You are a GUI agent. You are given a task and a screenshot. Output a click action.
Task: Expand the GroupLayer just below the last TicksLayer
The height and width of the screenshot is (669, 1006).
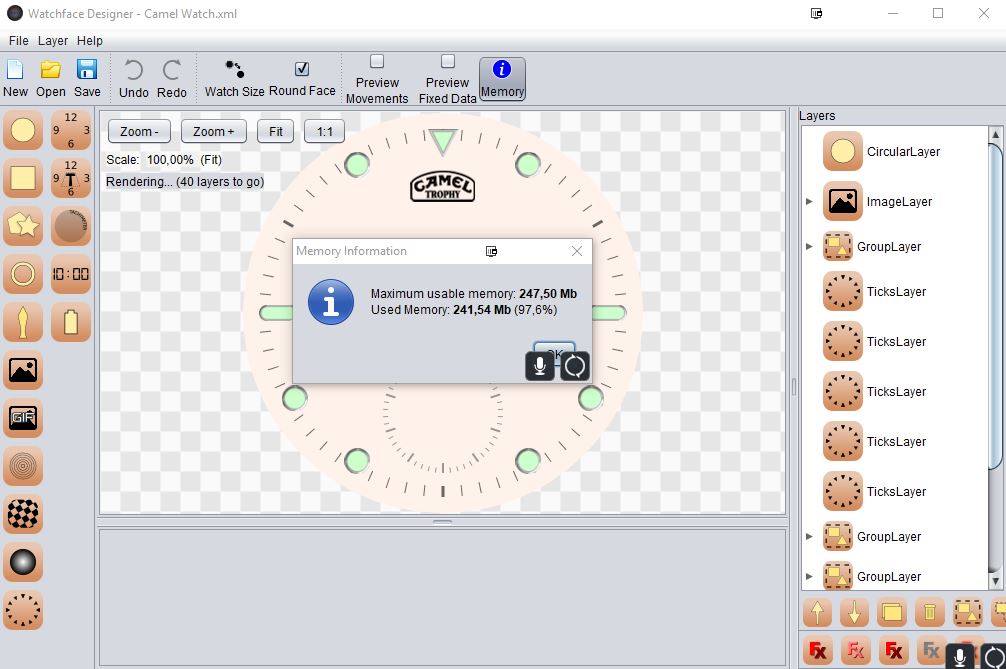(x=809, y=536)
